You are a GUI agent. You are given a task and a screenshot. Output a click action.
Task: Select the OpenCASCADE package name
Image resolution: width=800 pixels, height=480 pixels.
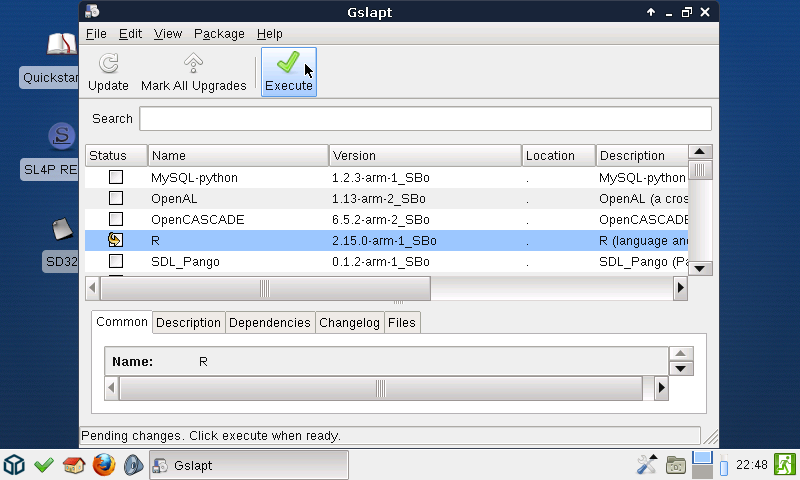[197, 219]
